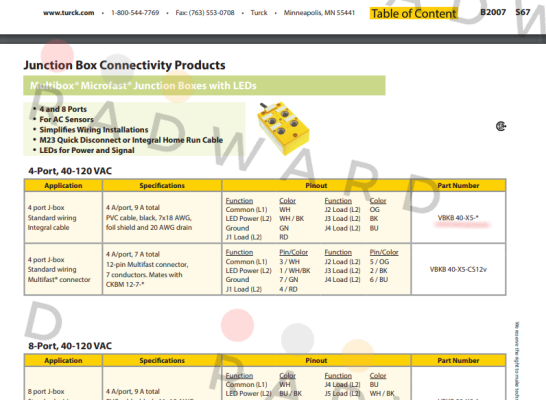Viewport: 546px width, 400px height.
Task: Click the CE certification mark icon
Action: pyautogui.click(x=501, y=126)
